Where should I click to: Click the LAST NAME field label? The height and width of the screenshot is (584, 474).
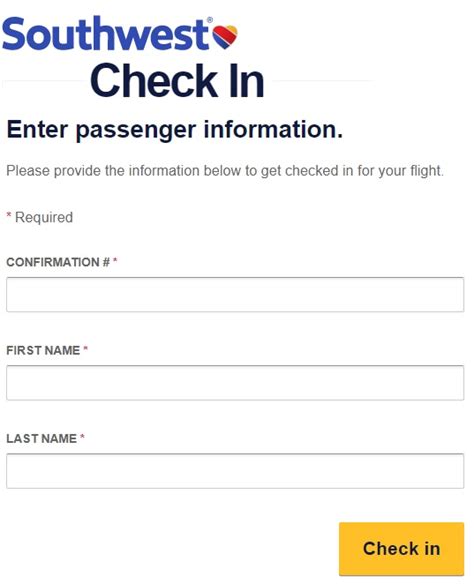(x=41, y=439)
